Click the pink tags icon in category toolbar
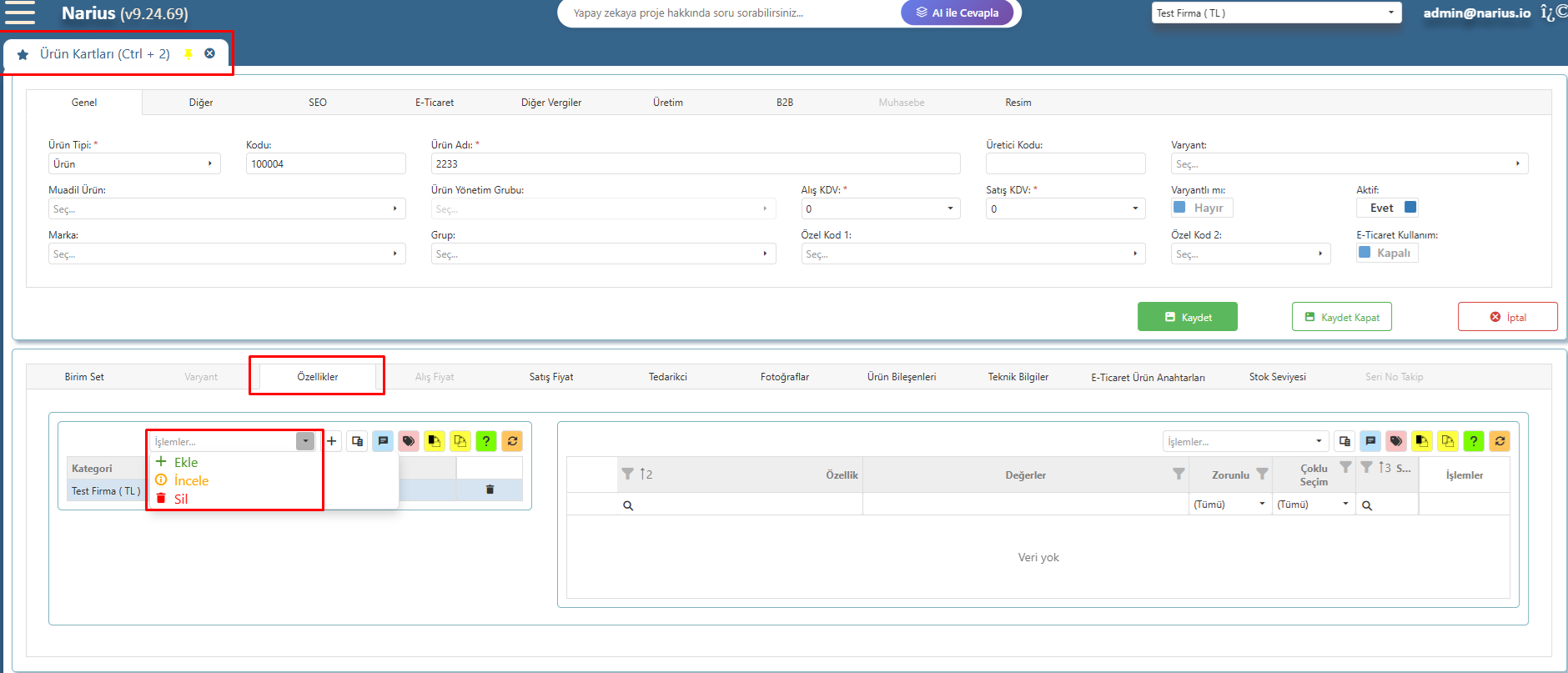 409,441
